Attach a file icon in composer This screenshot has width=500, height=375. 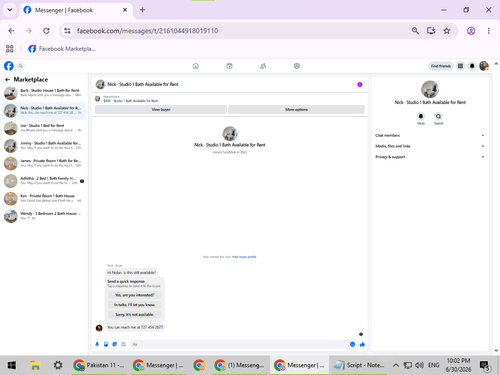pyautogui.click(x=106, y=344)
